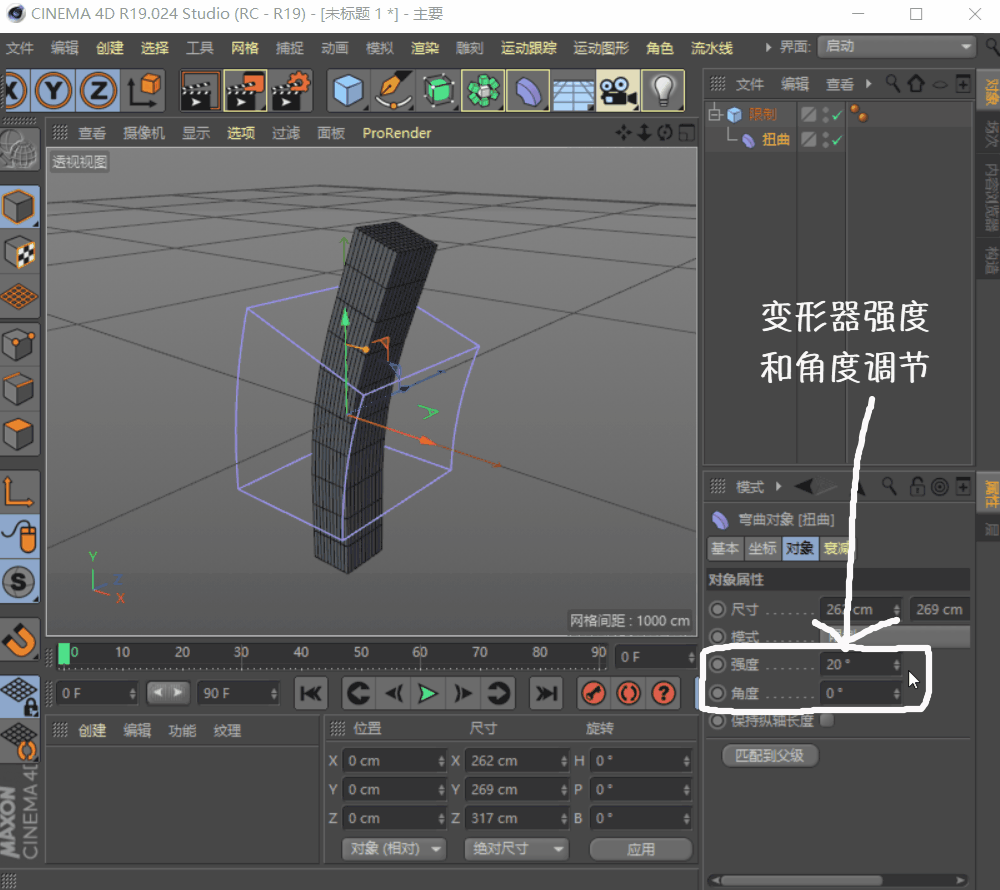Enable the 保持纵轴长度 checkbox

click(826, 720)
